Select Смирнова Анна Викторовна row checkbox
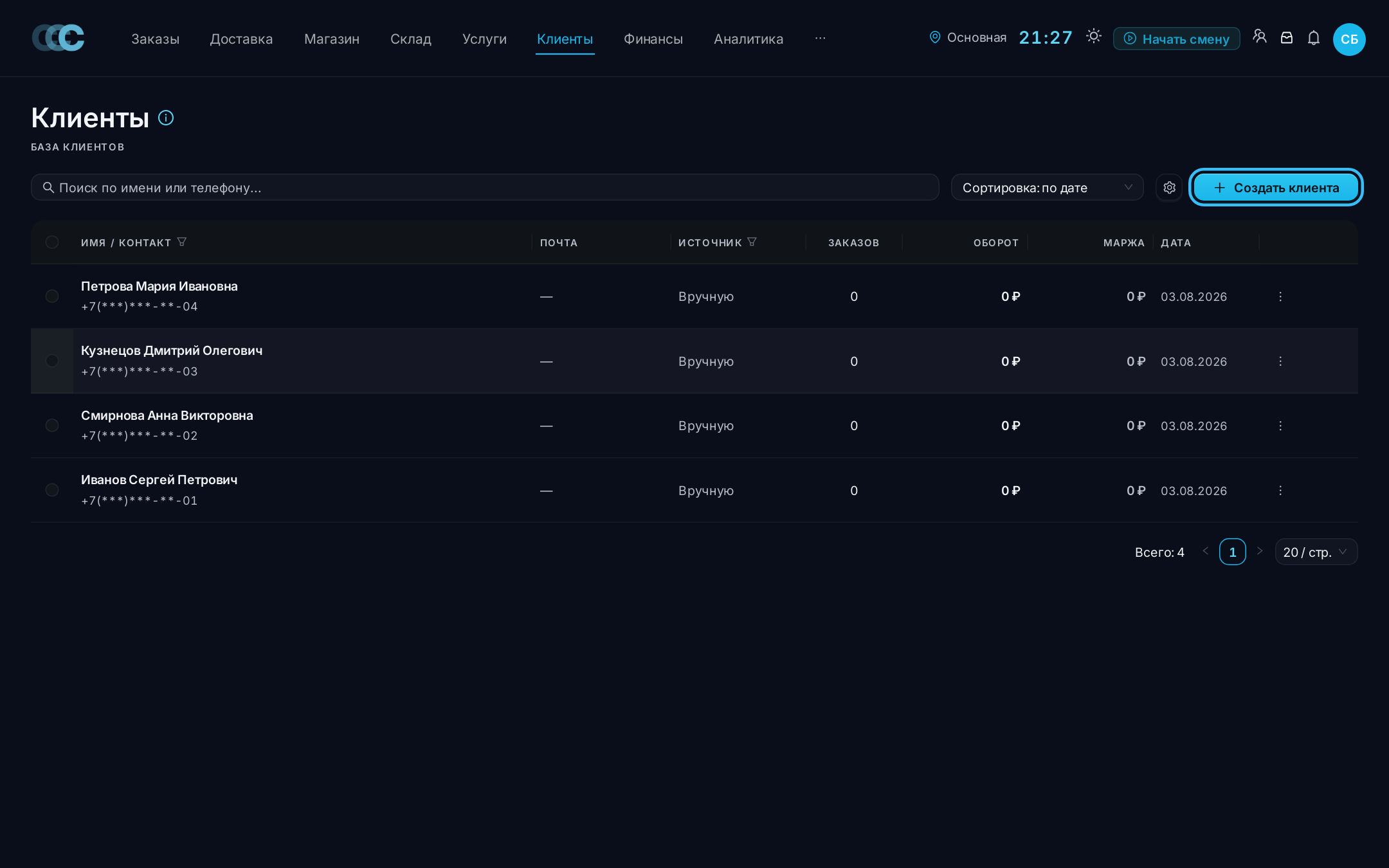Viewport: 1389px width, 868px height. [x=52, y=426]
